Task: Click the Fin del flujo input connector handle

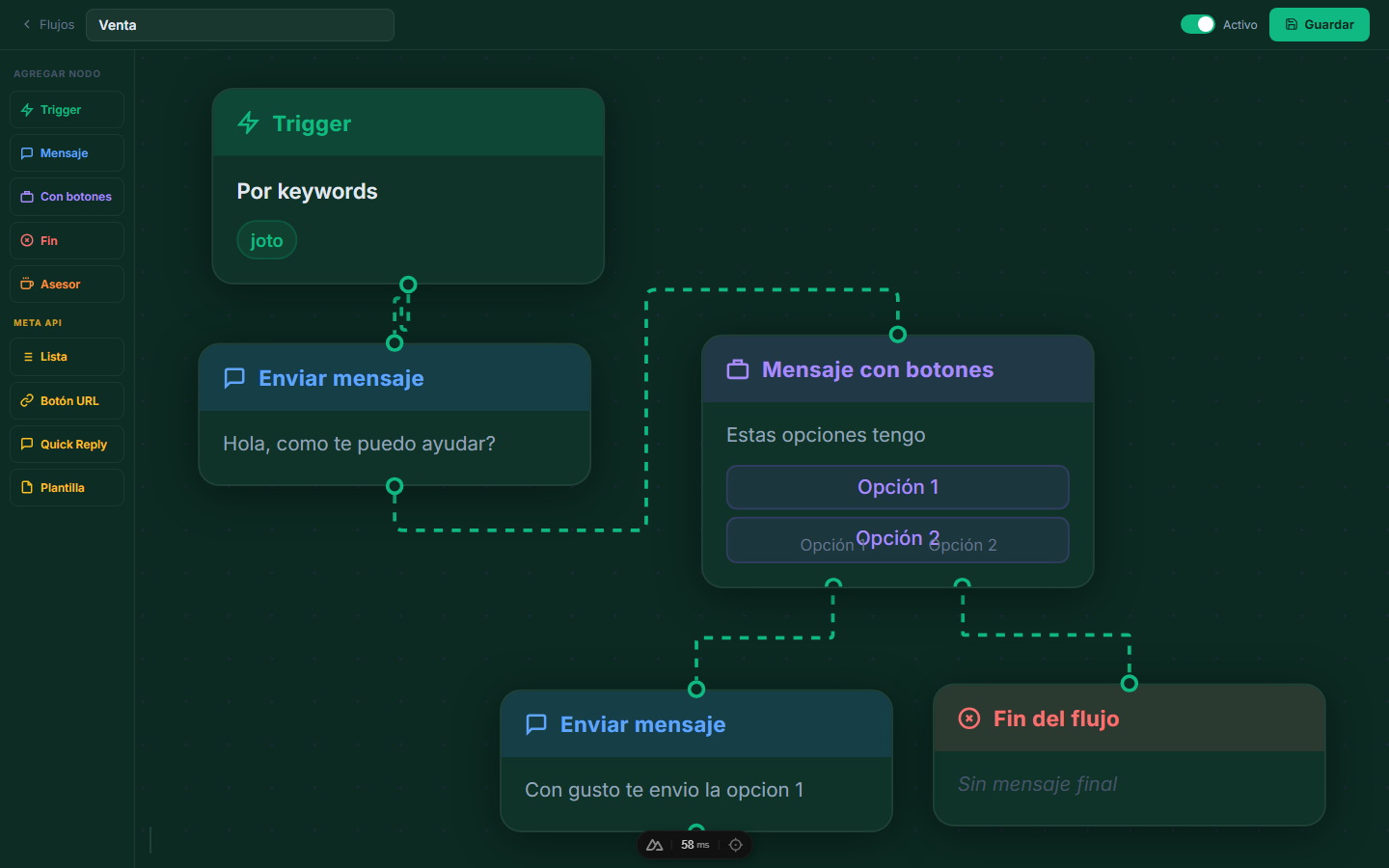Action: (x=1130, y=683)
